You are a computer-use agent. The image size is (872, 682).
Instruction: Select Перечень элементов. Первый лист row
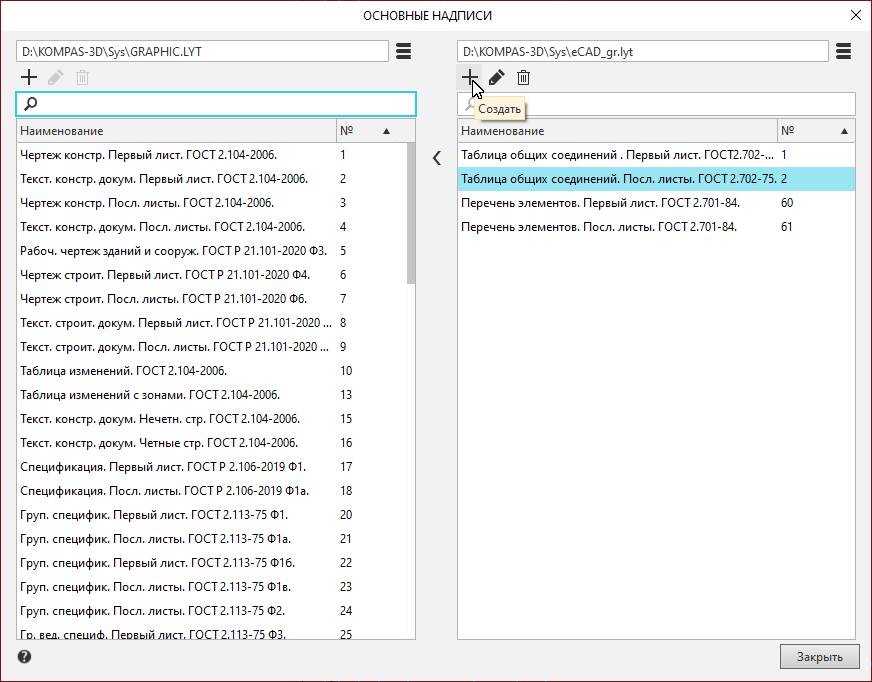coord(600,203)
